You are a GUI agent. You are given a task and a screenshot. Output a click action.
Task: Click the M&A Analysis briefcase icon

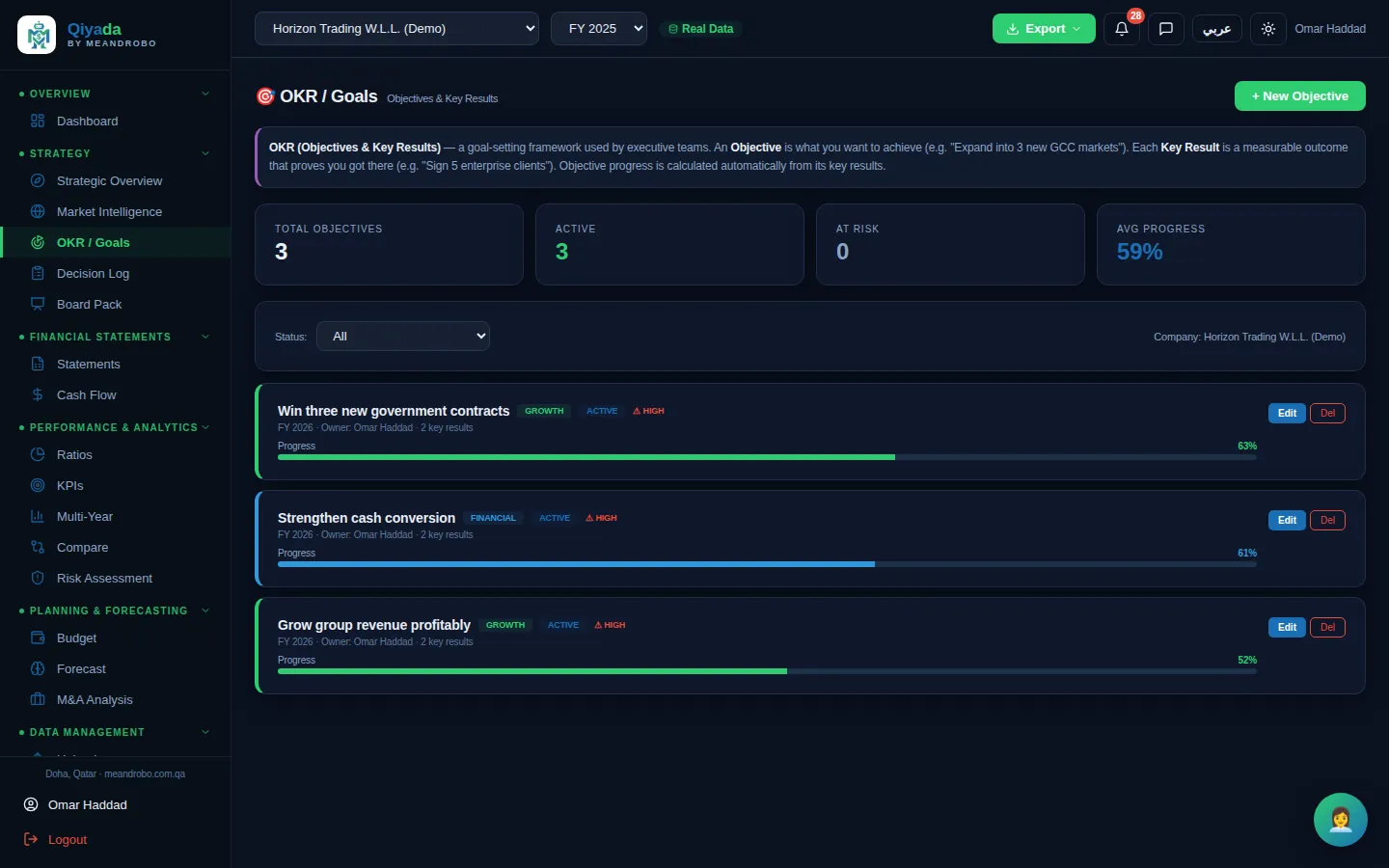38,700
